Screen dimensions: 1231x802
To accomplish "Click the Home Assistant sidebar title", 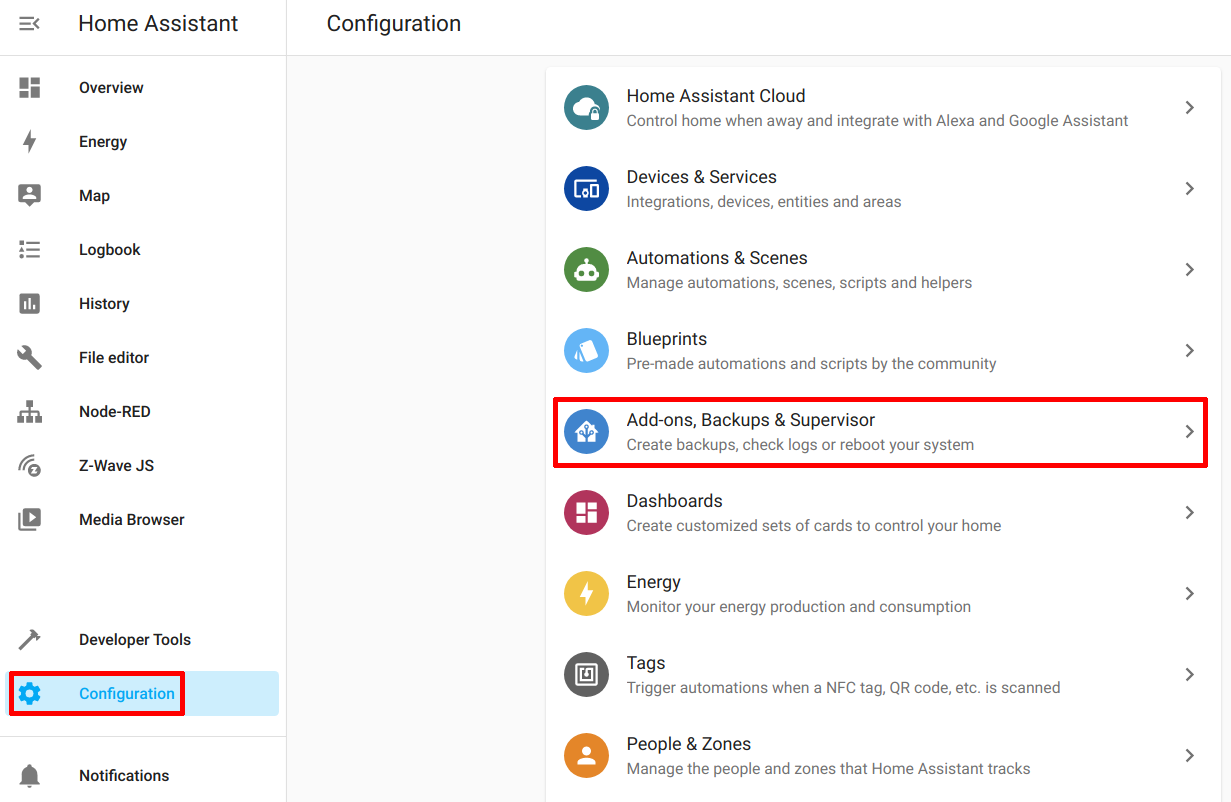I will (158, 24).
